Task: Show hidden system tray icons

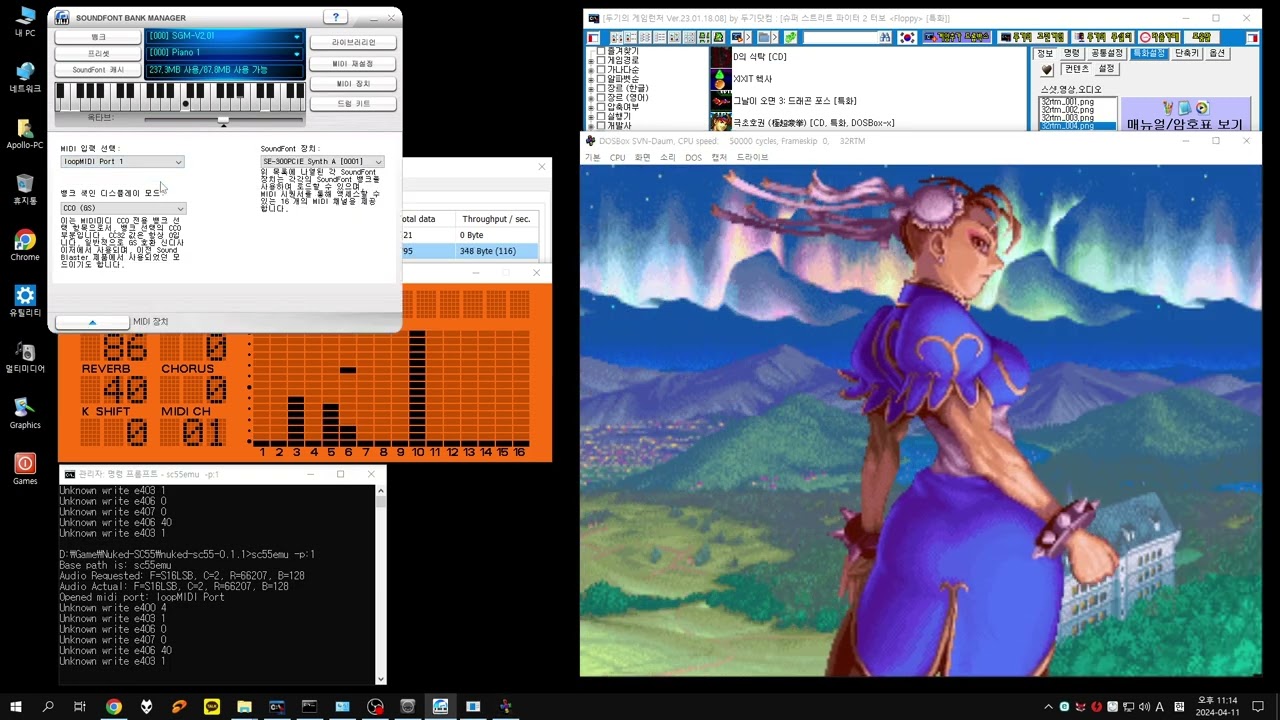Action: pos(1048,707)
